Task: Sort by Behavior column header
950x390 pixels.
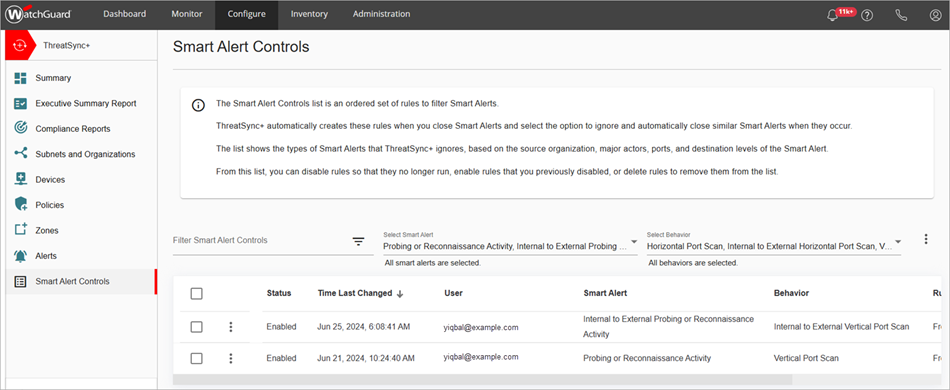Action: coord(791,293)
